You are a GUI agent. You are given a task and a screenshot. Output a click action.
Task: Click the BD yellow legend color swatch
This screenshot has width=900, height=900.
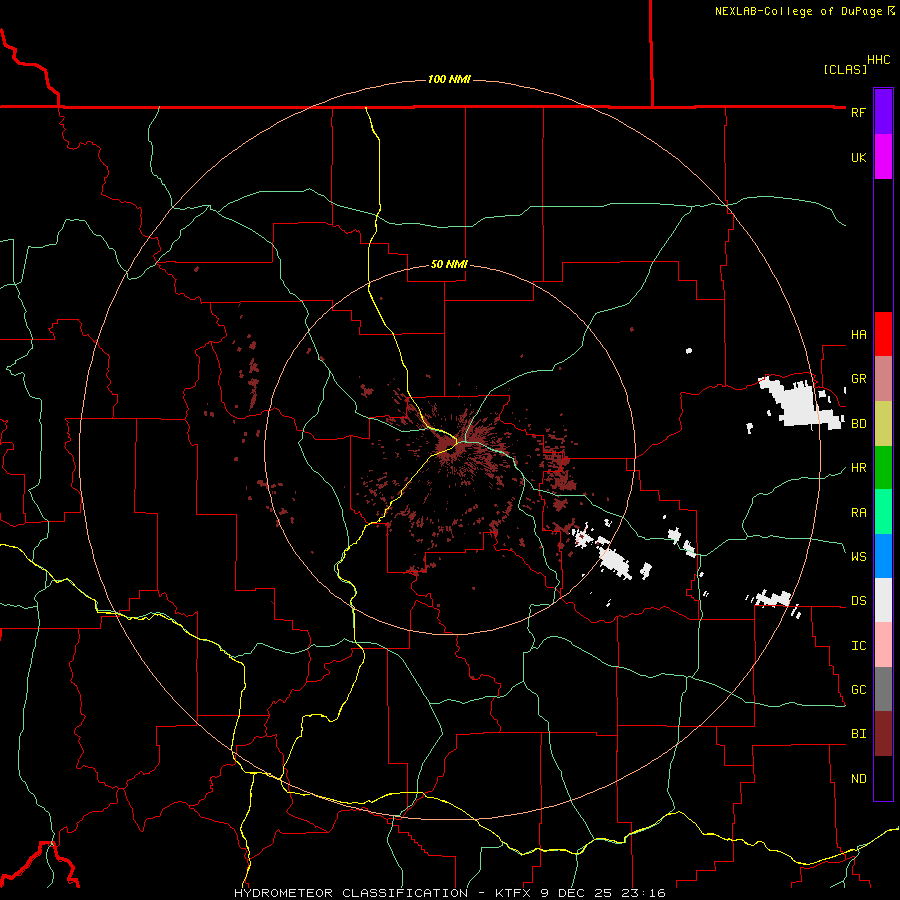click(x=883, y=424)
